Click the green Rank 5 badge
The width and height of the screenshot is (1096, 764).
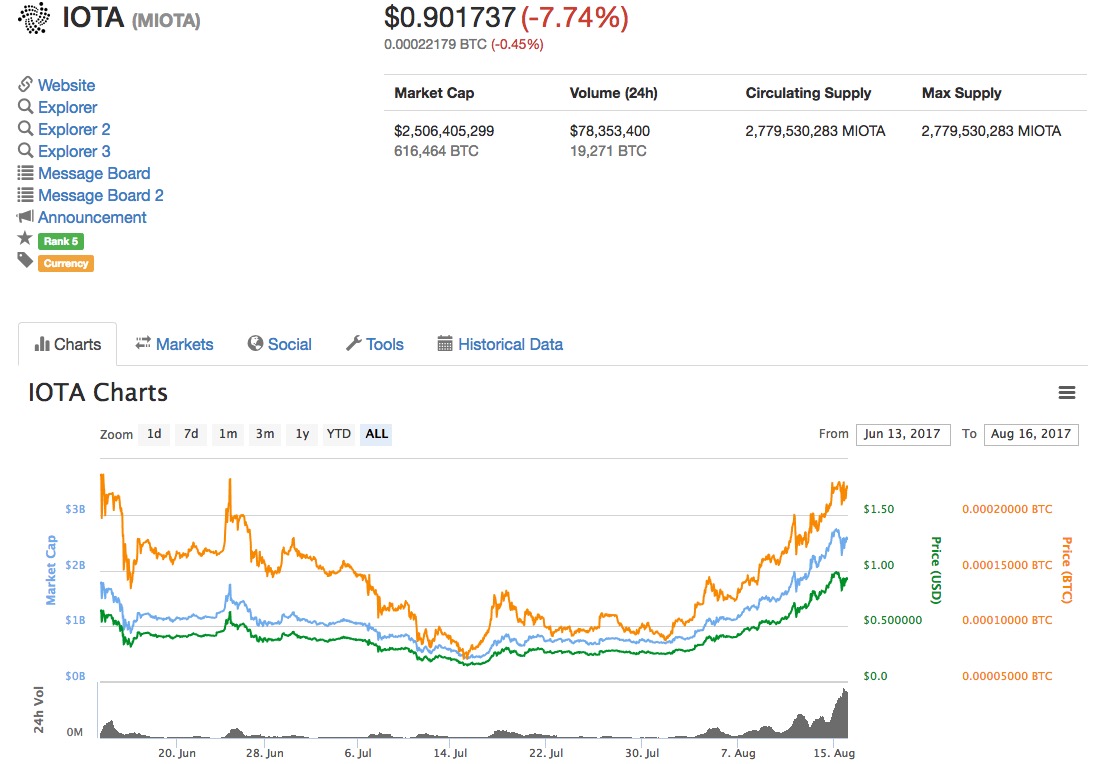coord(61,241)
